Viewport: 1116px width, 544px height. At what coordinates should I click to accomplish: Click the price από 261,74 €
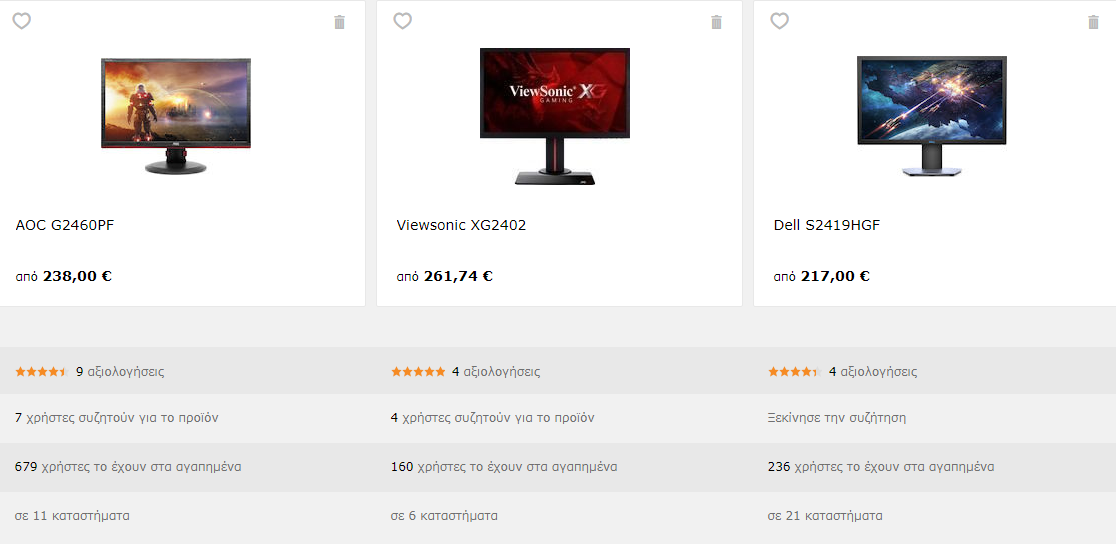(445, 276)
